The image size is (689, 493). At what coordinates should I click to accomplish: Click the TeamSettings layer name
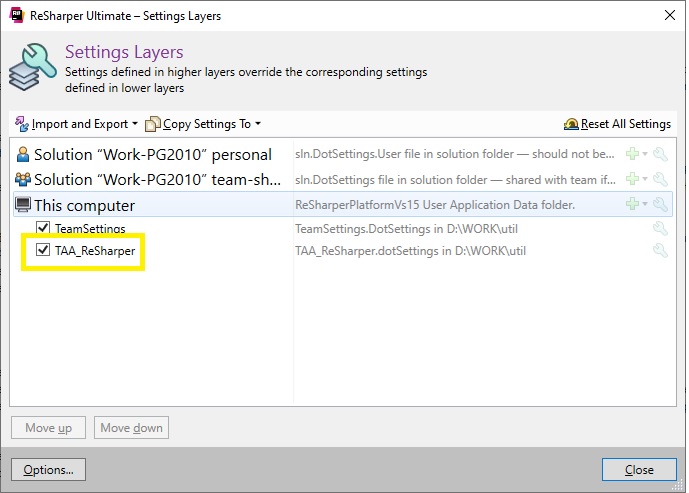click(90, 228)
